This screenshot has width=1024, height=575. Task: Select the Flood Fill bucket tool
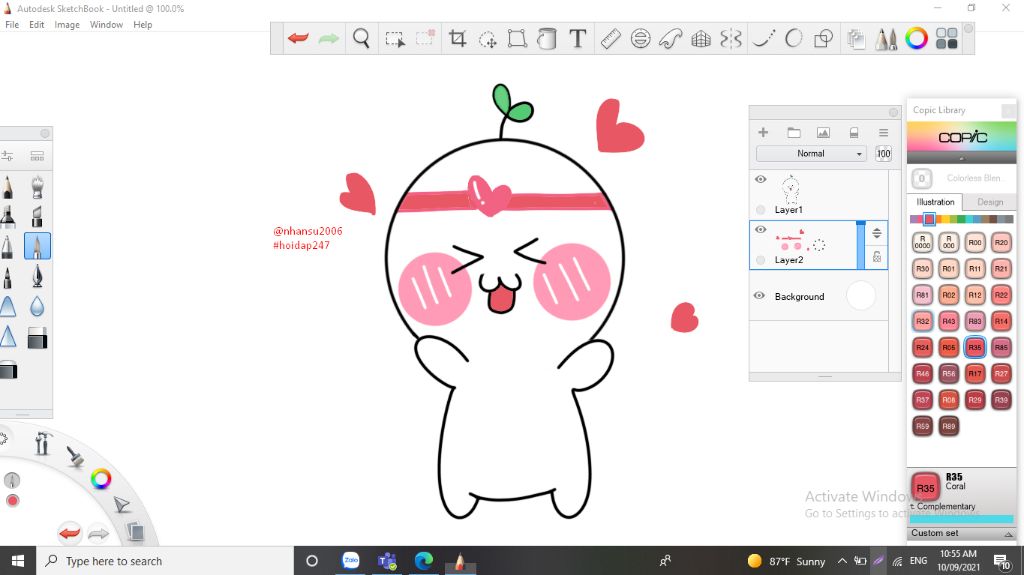[547, 39]
